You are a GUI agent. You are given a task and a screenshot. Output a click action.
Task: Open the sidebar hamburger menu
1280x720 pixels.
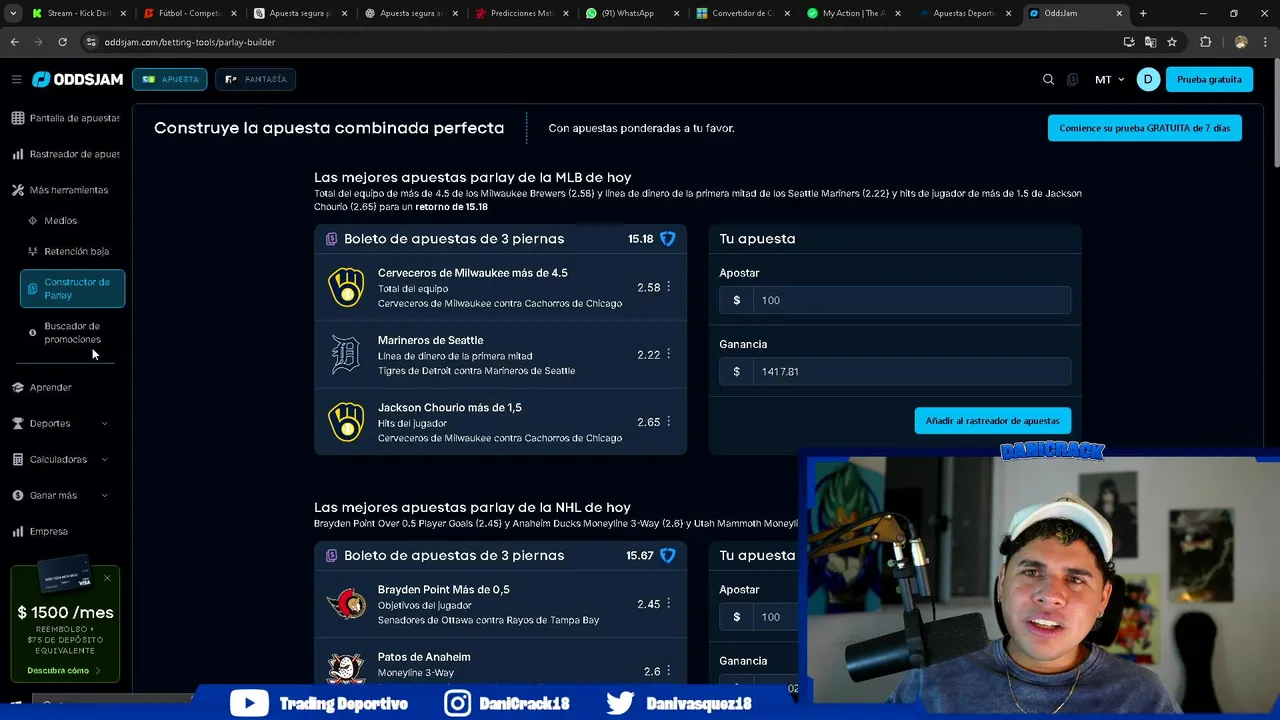point(16,79)
